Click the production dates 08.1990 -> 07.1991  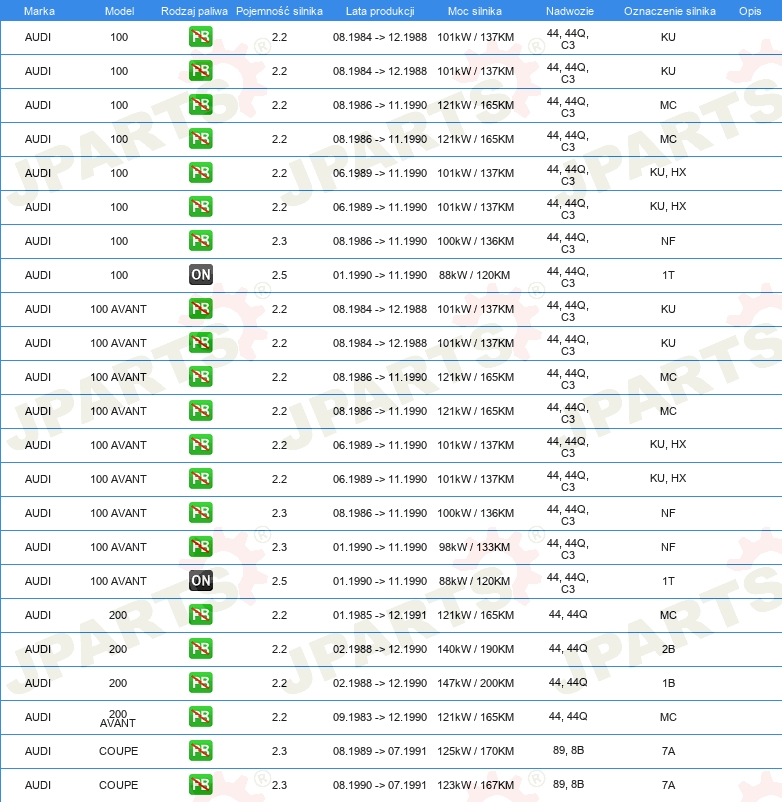point(380,785)
